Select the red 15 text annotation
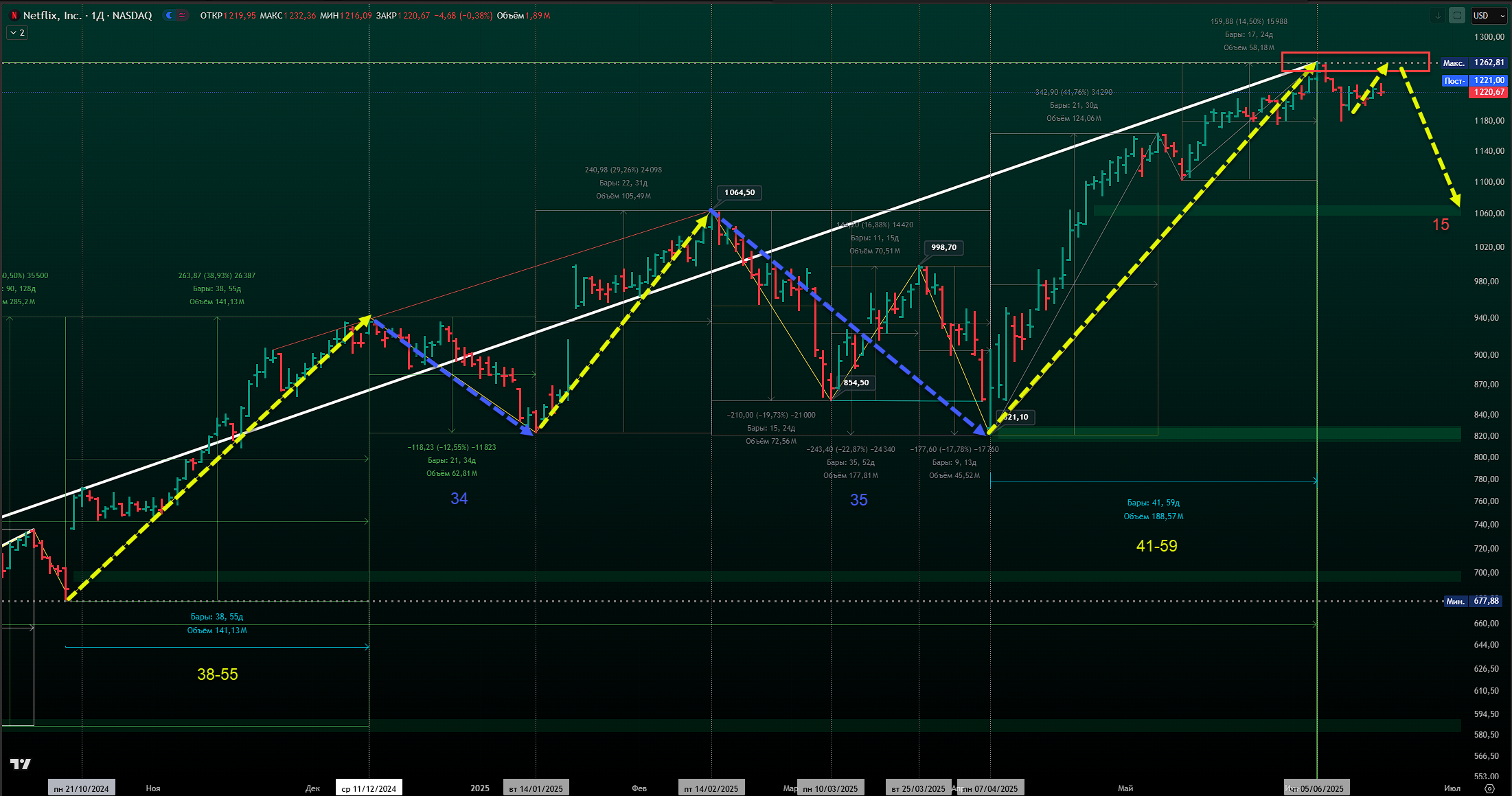Viewport: 1512px width, 796px height. 1441,225
